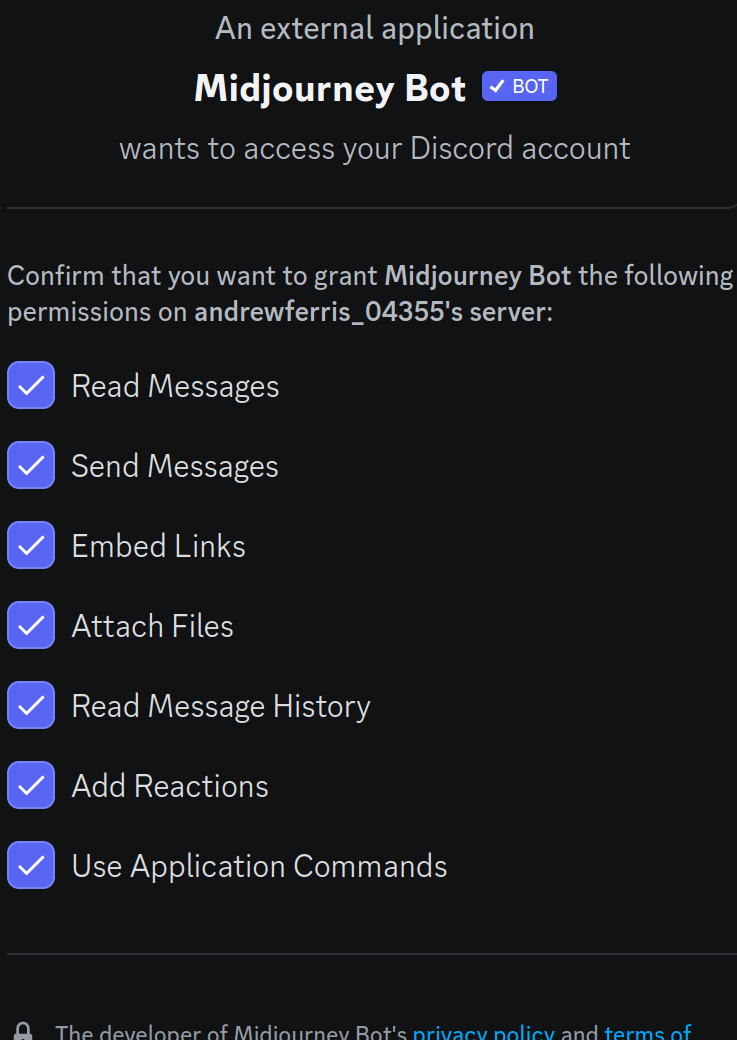This screenshot has height=1040, width=737.
Task: Click the verified BOT badge
Action: tap(519, 86)
